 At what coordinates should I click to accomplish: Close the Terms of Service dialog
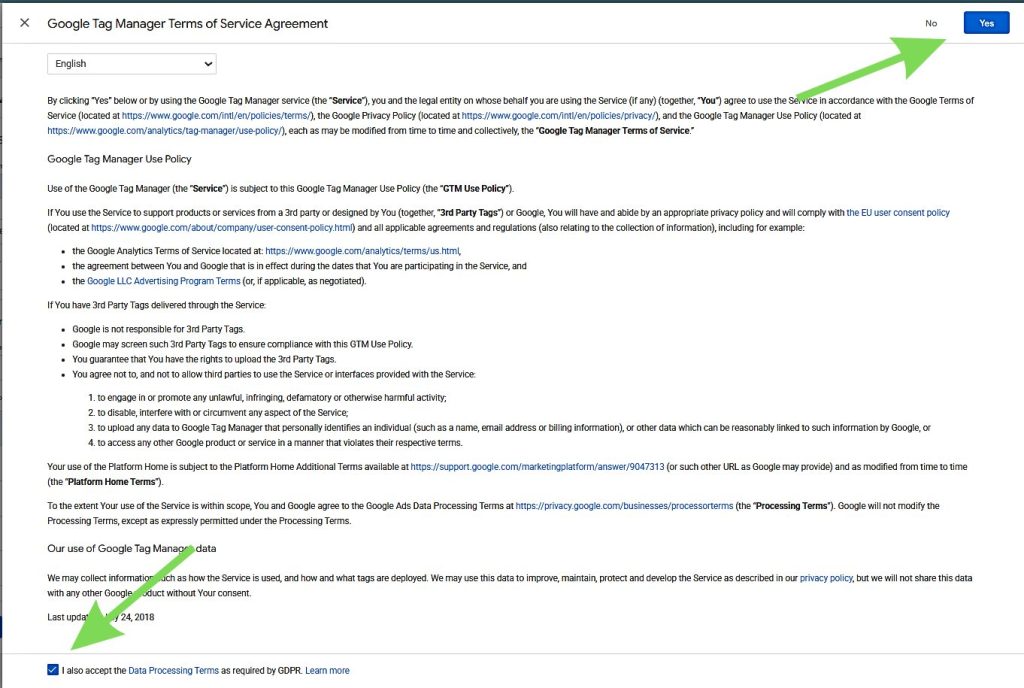click(24, 23)
